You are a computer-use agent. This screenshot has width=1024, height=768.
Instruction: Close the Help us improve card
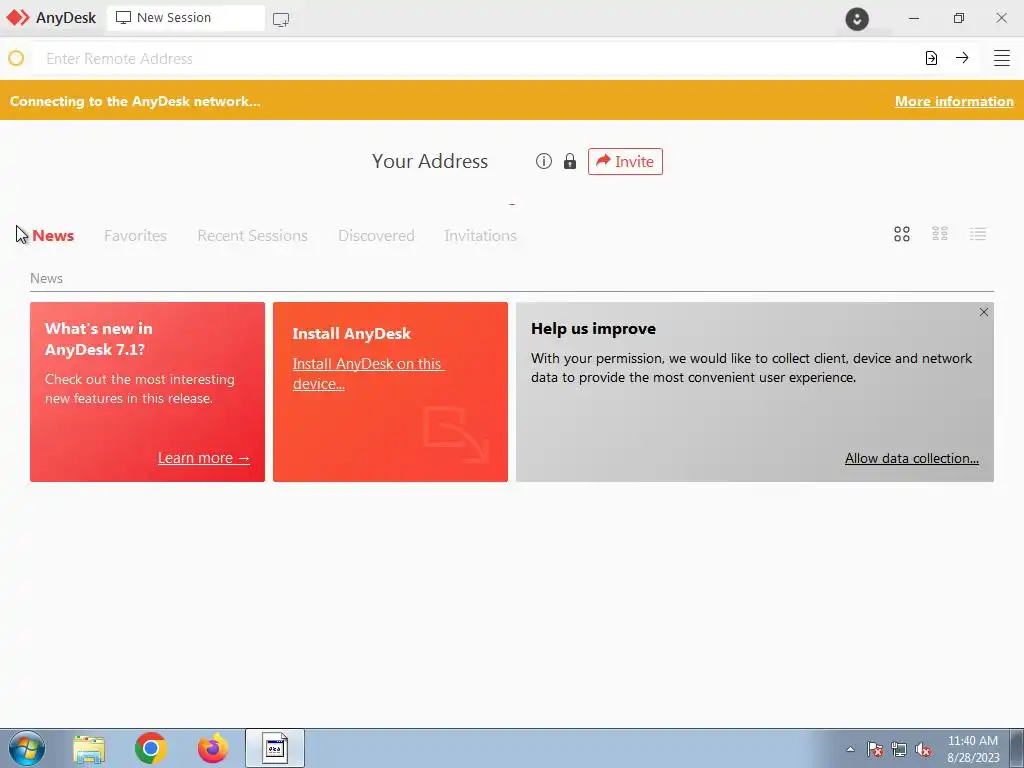984,312
